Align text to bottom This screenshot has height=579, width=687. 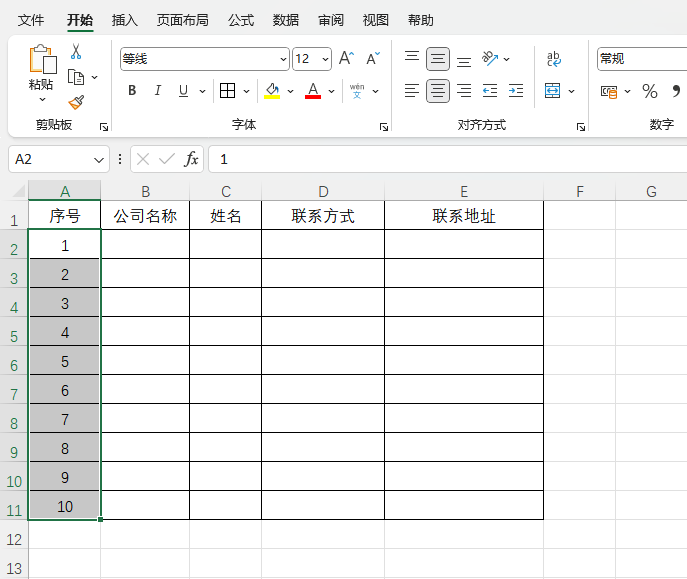[x=464, y=61]
